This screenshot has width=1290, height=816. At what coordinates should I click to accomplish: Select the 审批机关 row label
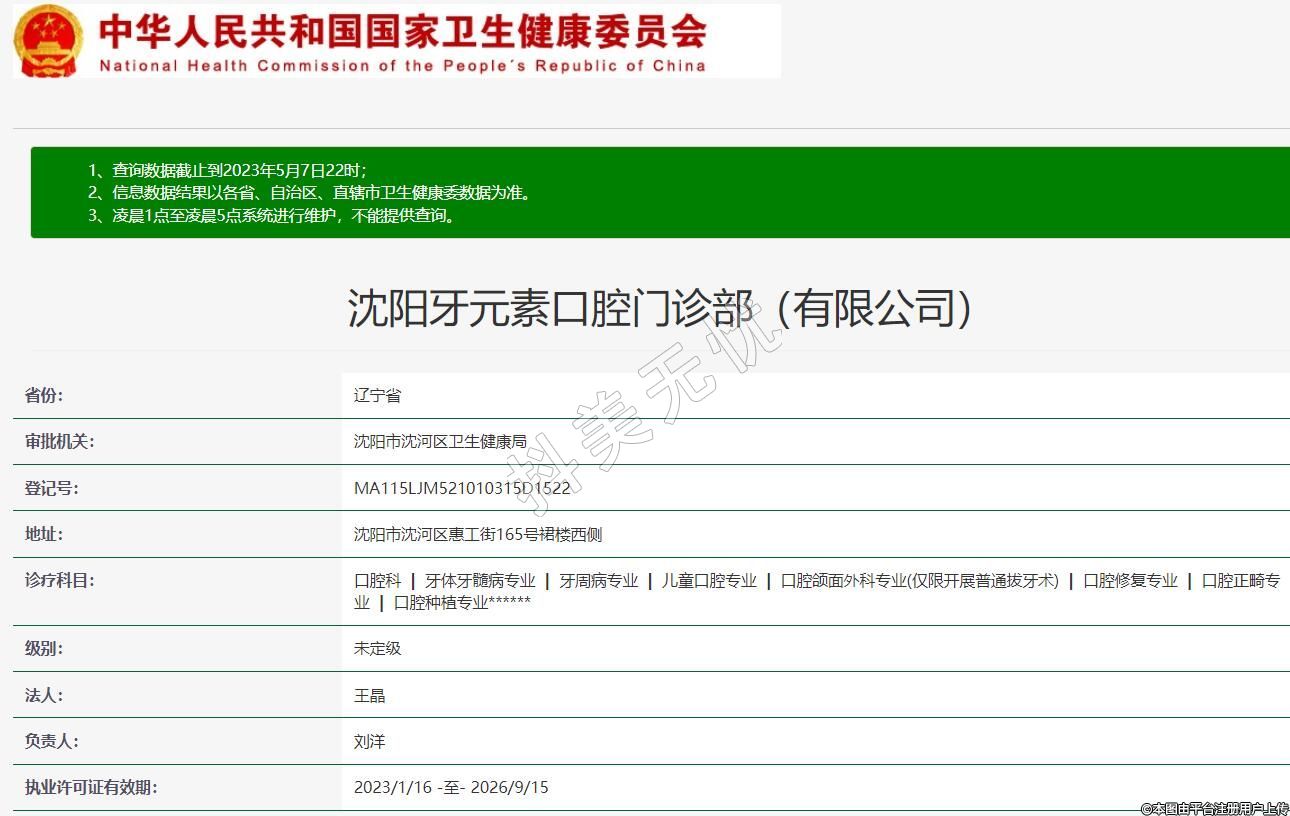click(60, 441)
